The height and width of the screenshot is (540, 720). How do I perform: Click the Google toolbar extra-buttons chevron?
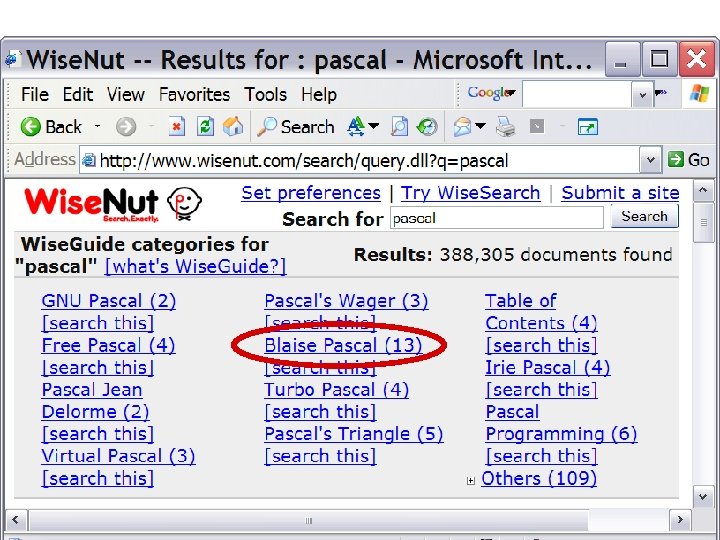661,93
